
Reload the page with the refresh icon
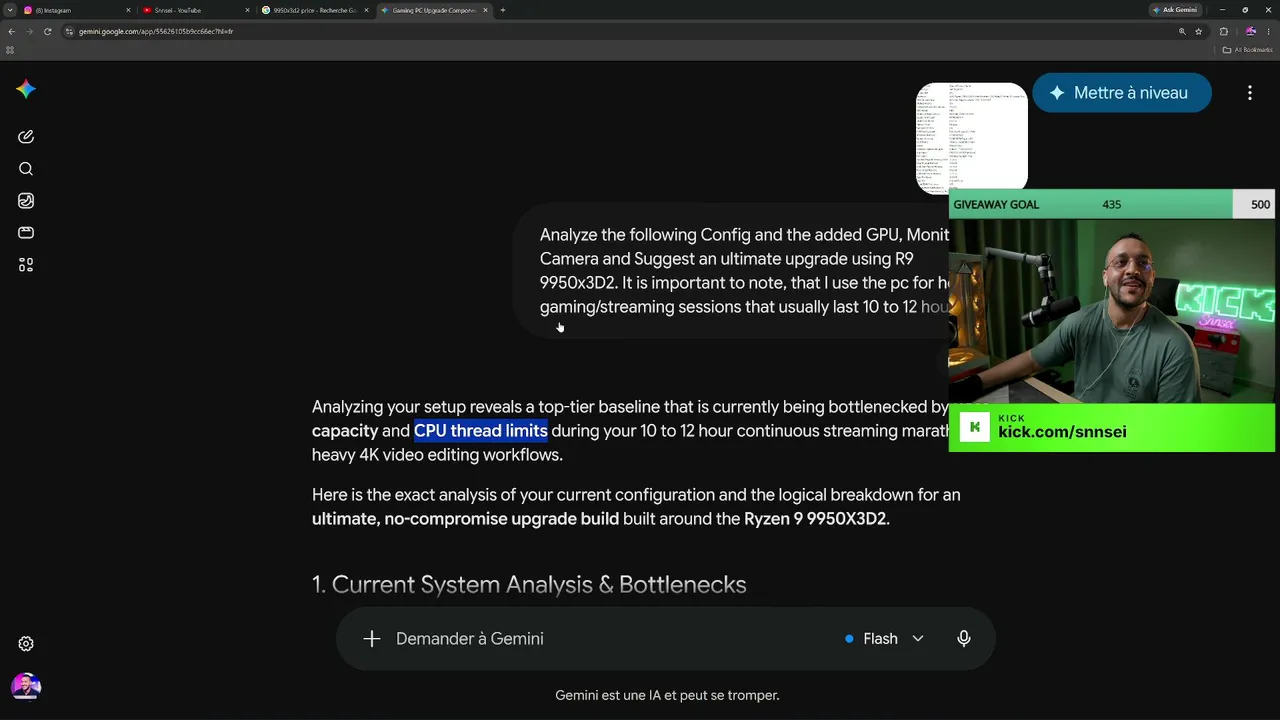[x=47, y=31]
